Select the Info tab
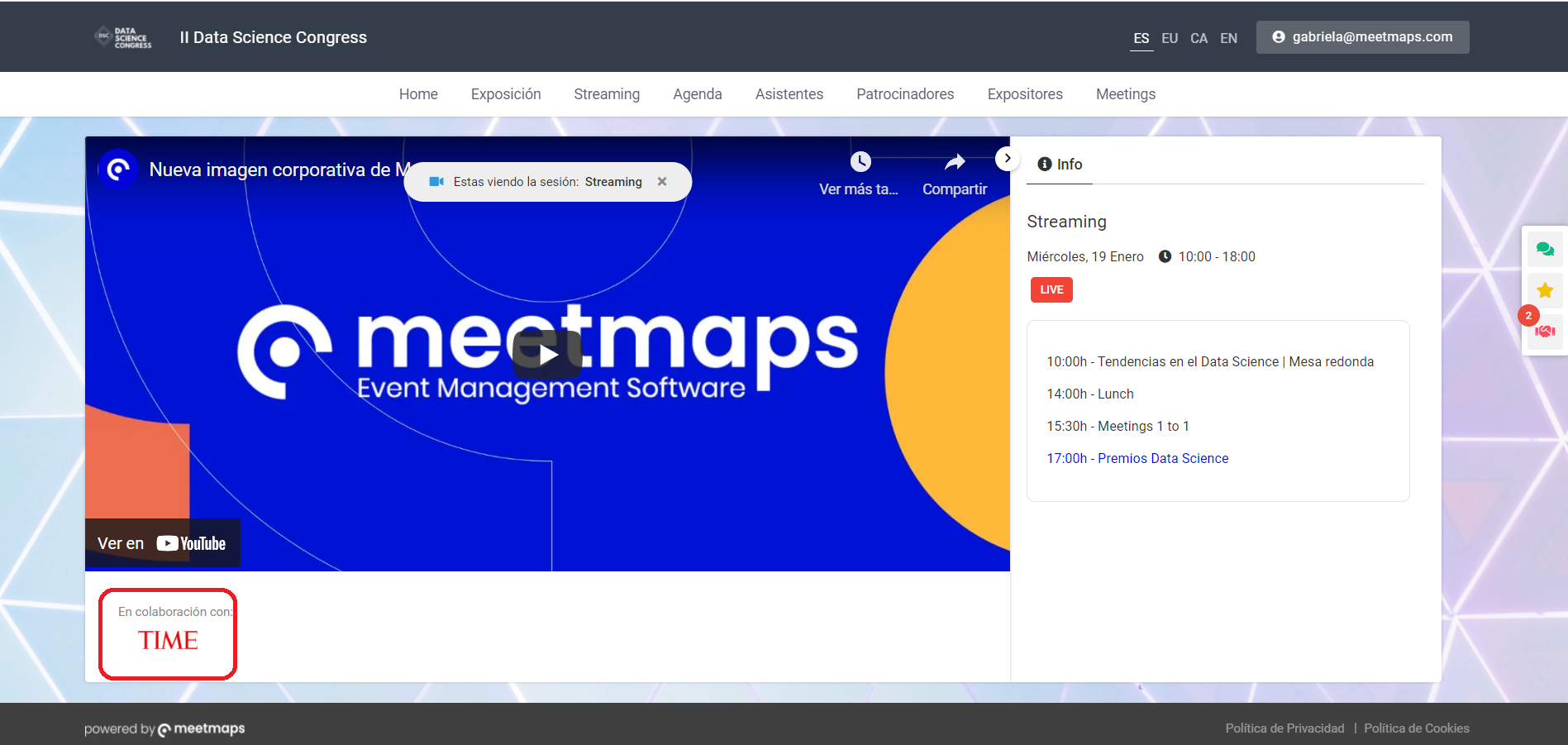Image resolution: width=1568 pixels, height=745 pixels. point(1060,165)
